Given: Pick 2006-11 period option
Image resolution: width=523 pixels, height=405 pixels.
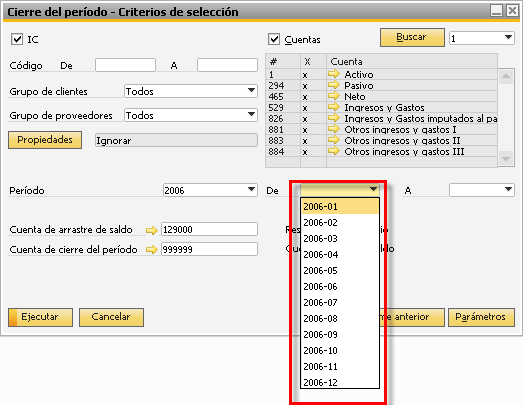Looking at the screenshot, I should (340, 367).
